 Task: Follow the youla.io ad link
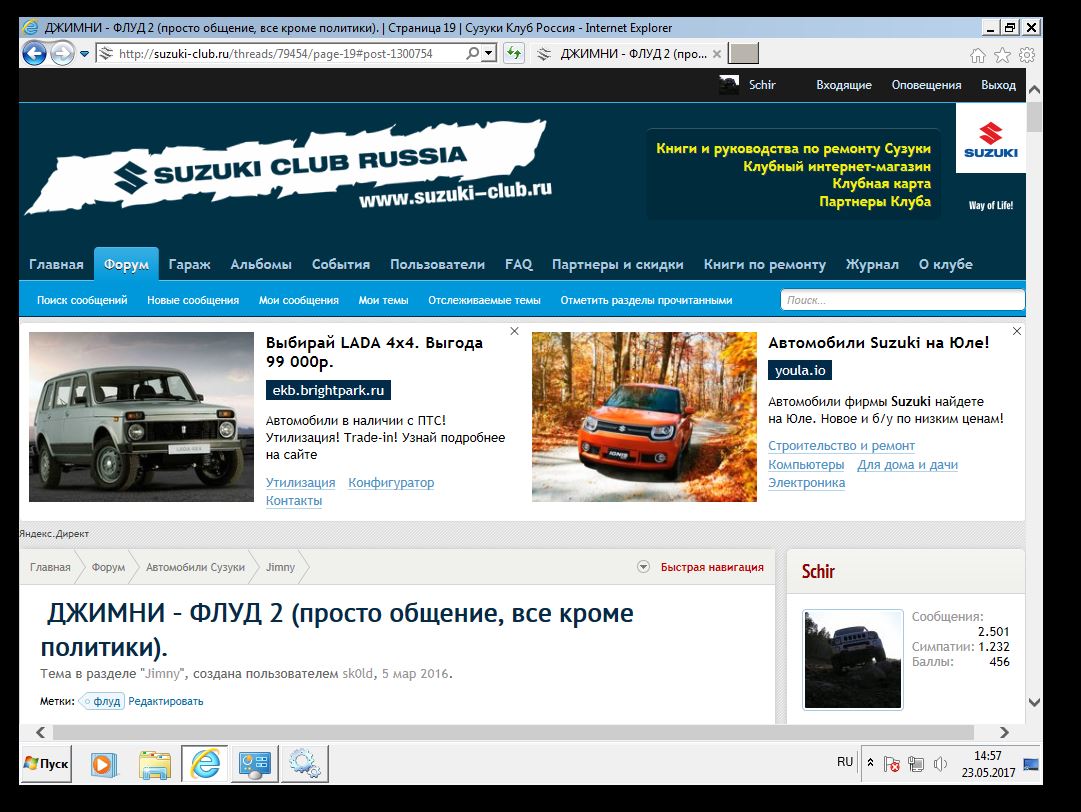pos(800,370)
